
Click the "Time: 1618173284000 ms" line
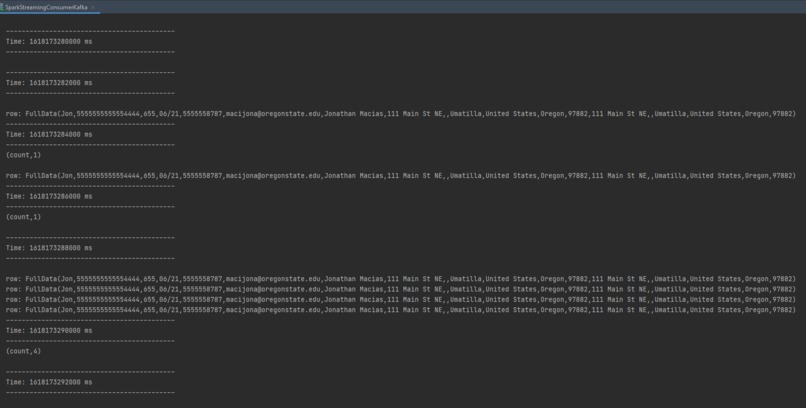49,135
